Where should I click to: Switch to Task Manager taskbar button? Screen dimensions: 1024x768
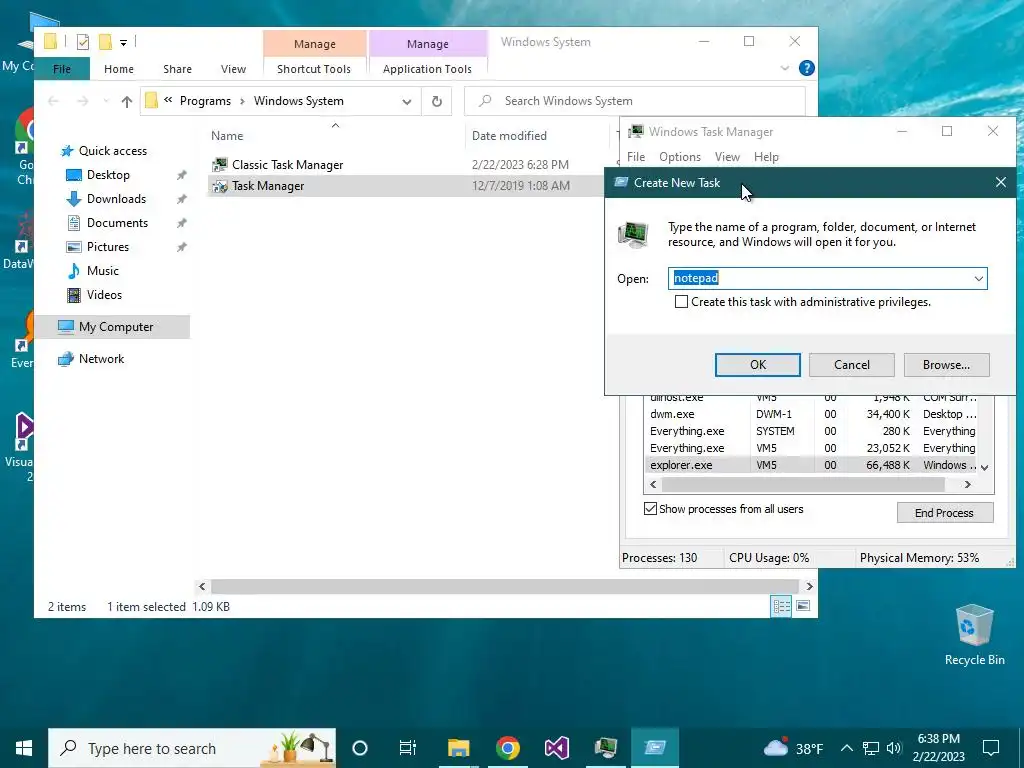pos(606,748)
